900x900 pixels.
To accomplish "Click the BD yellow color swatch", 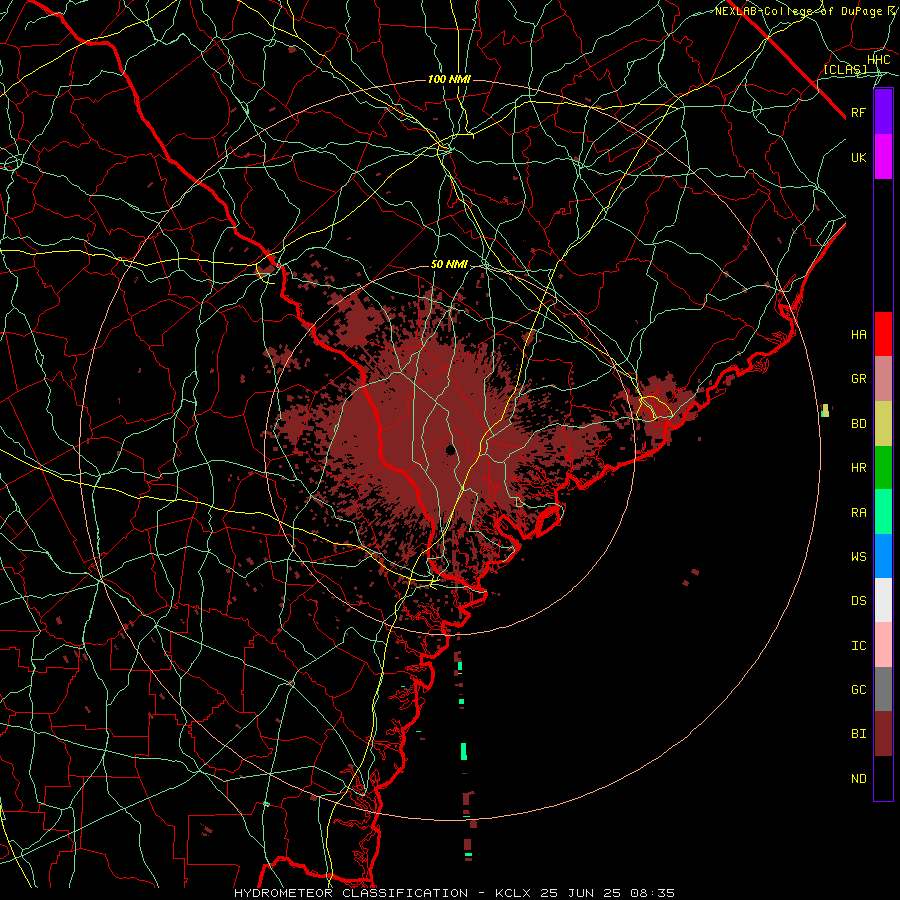I will coord(883,423).
